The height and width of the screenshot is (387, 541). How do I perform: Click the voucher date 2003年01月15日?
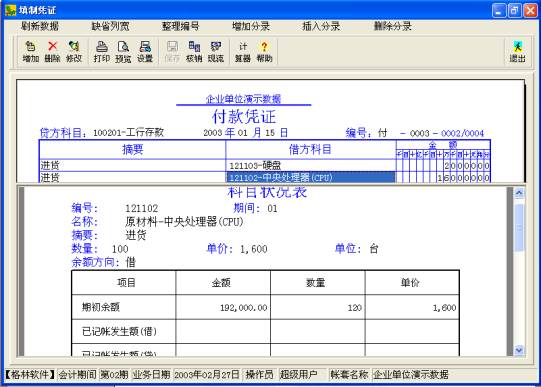246,133
